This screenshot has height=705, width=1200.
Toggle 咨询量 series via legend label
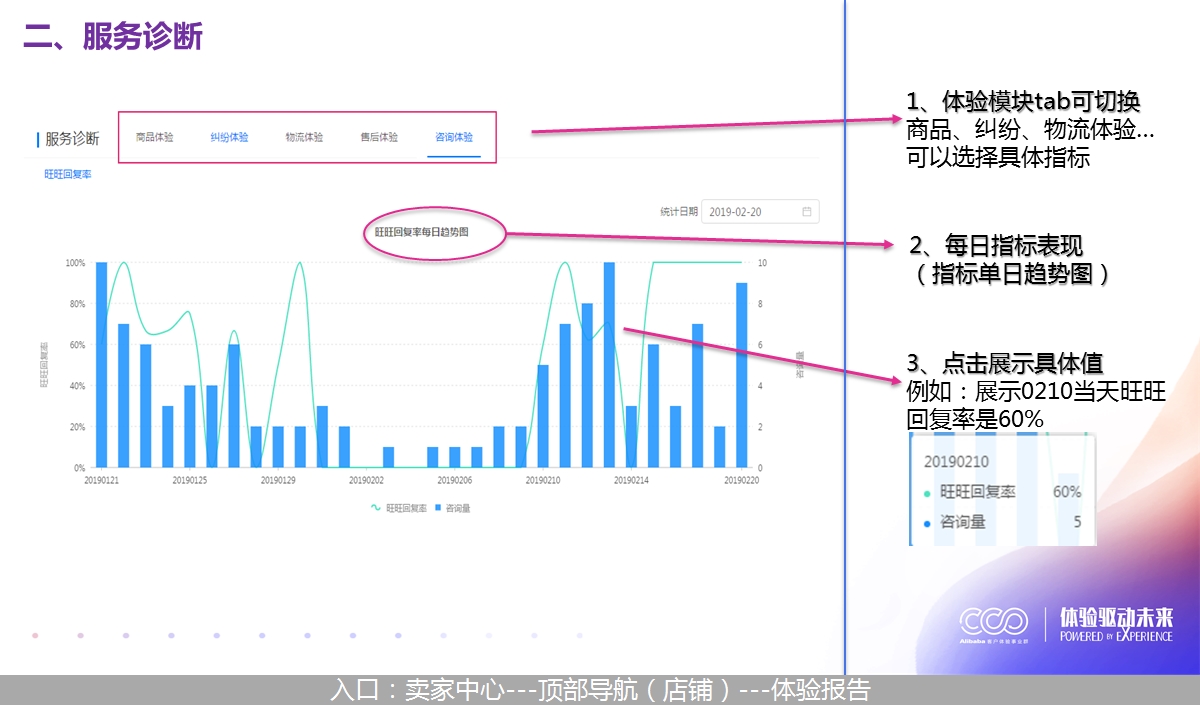[458, 508]
